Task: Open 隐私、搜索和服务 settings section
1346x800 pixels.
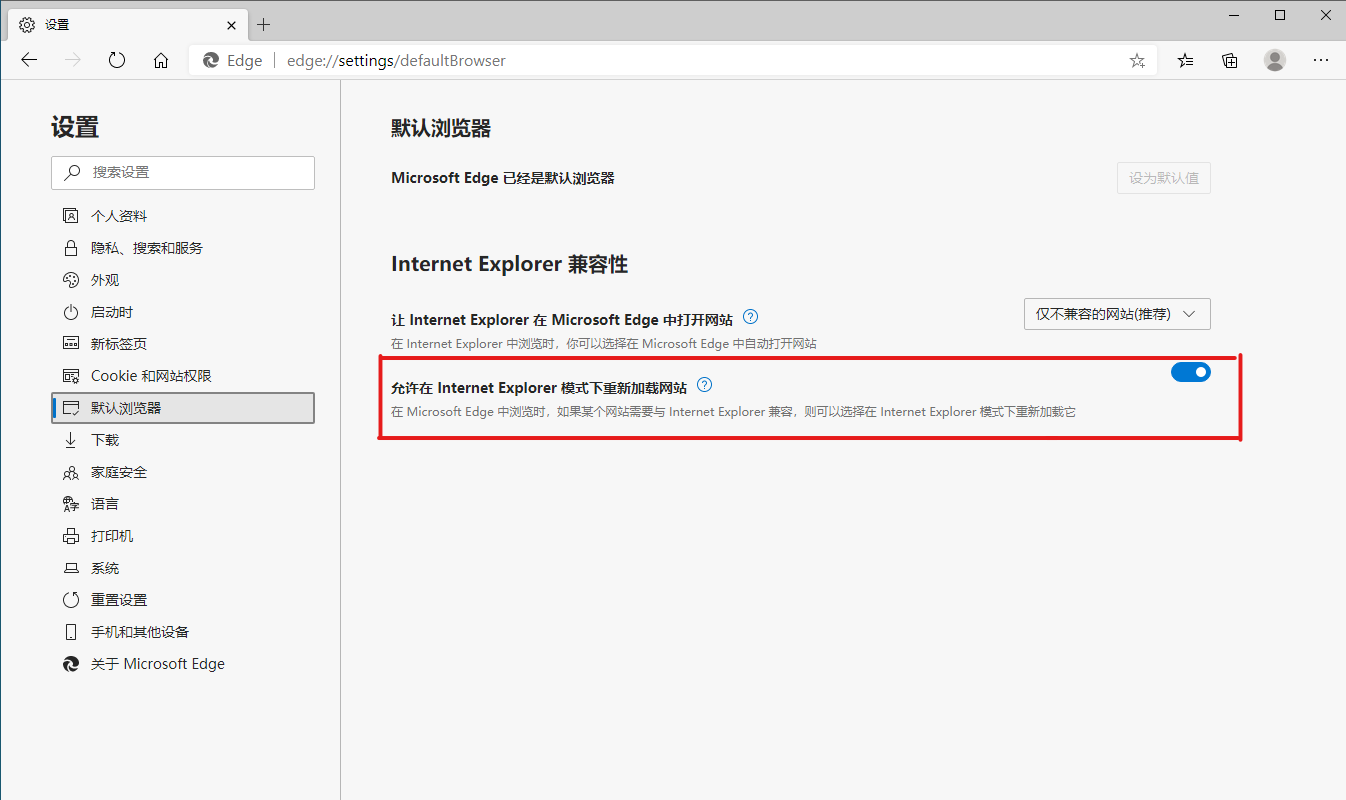Action: [183, 248]
